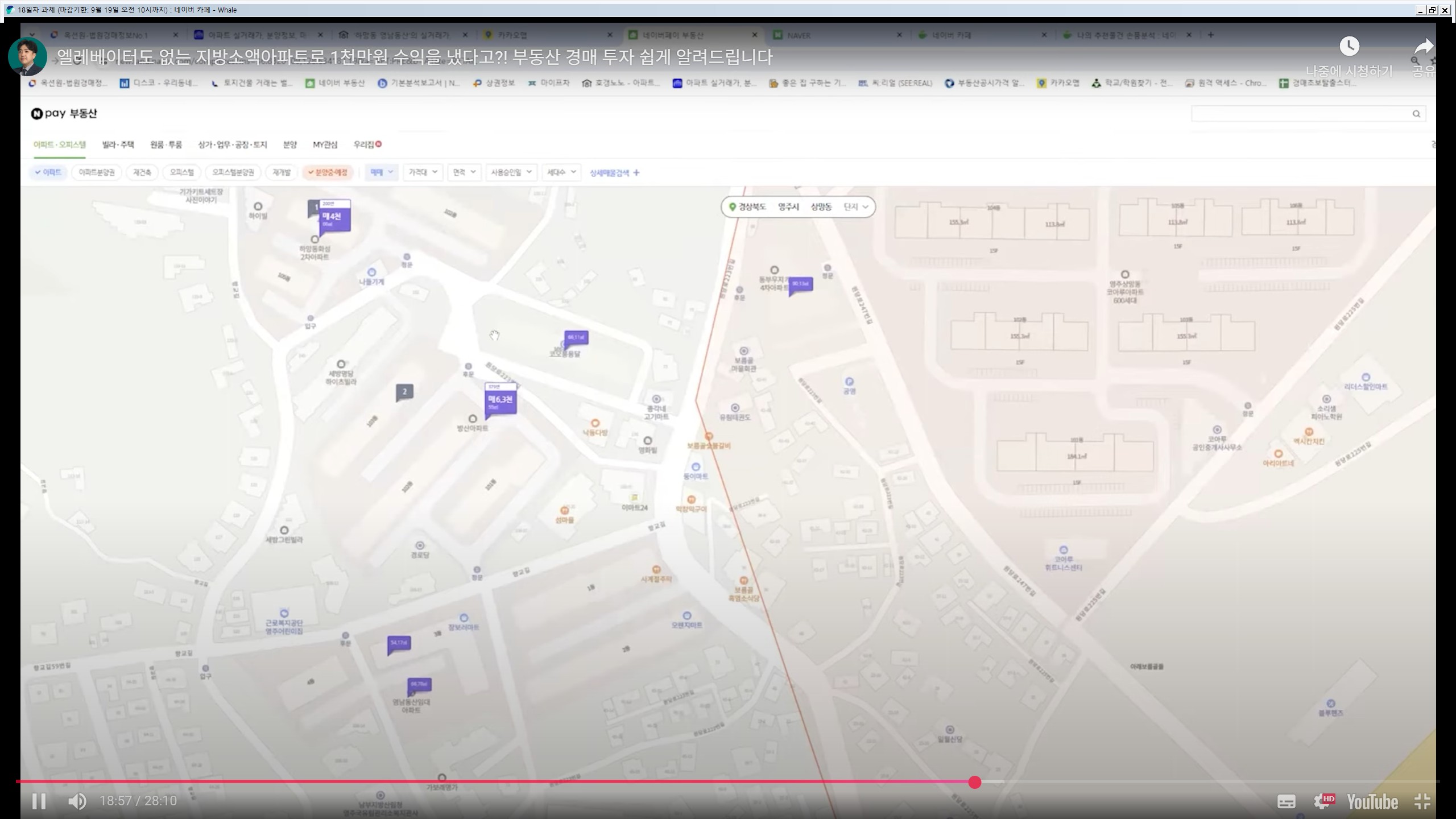Open on YouTube logo
The height and width of the screenshot is (819, 1456).
(x=1372, y=801)
